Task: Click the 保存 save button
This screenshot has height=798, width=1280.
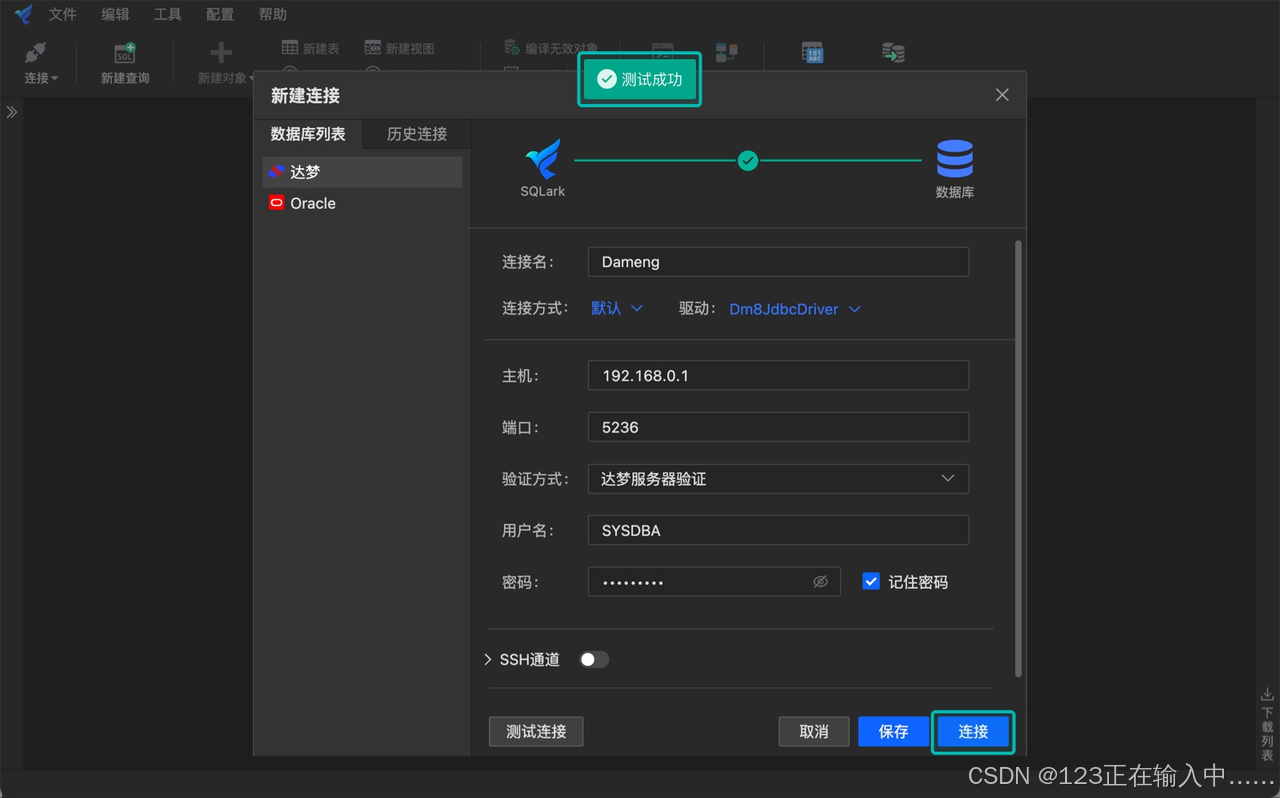Action: pos(893,731)
